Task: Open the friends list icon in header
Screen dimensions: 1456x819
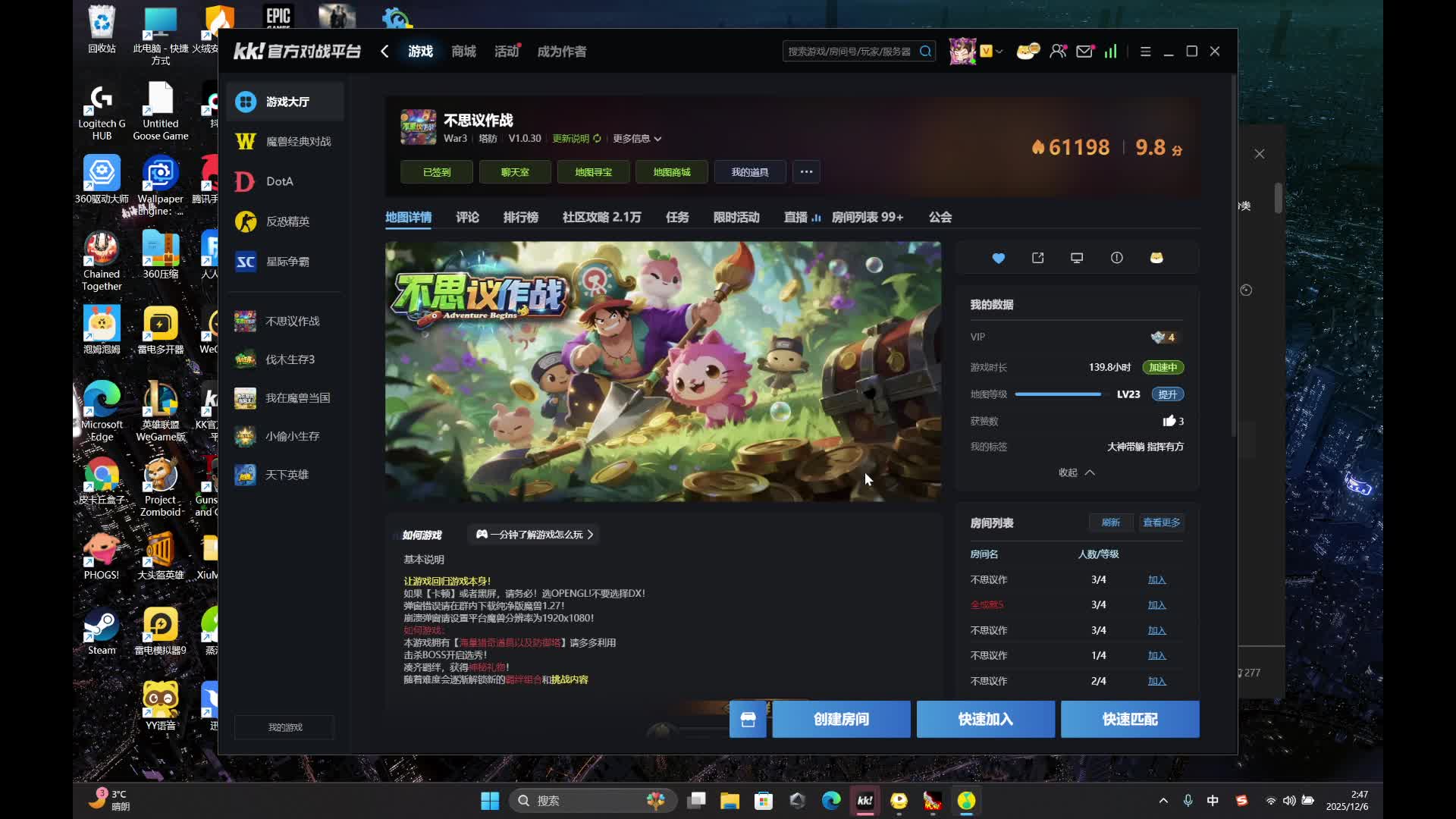Action: coord(1058,52)
